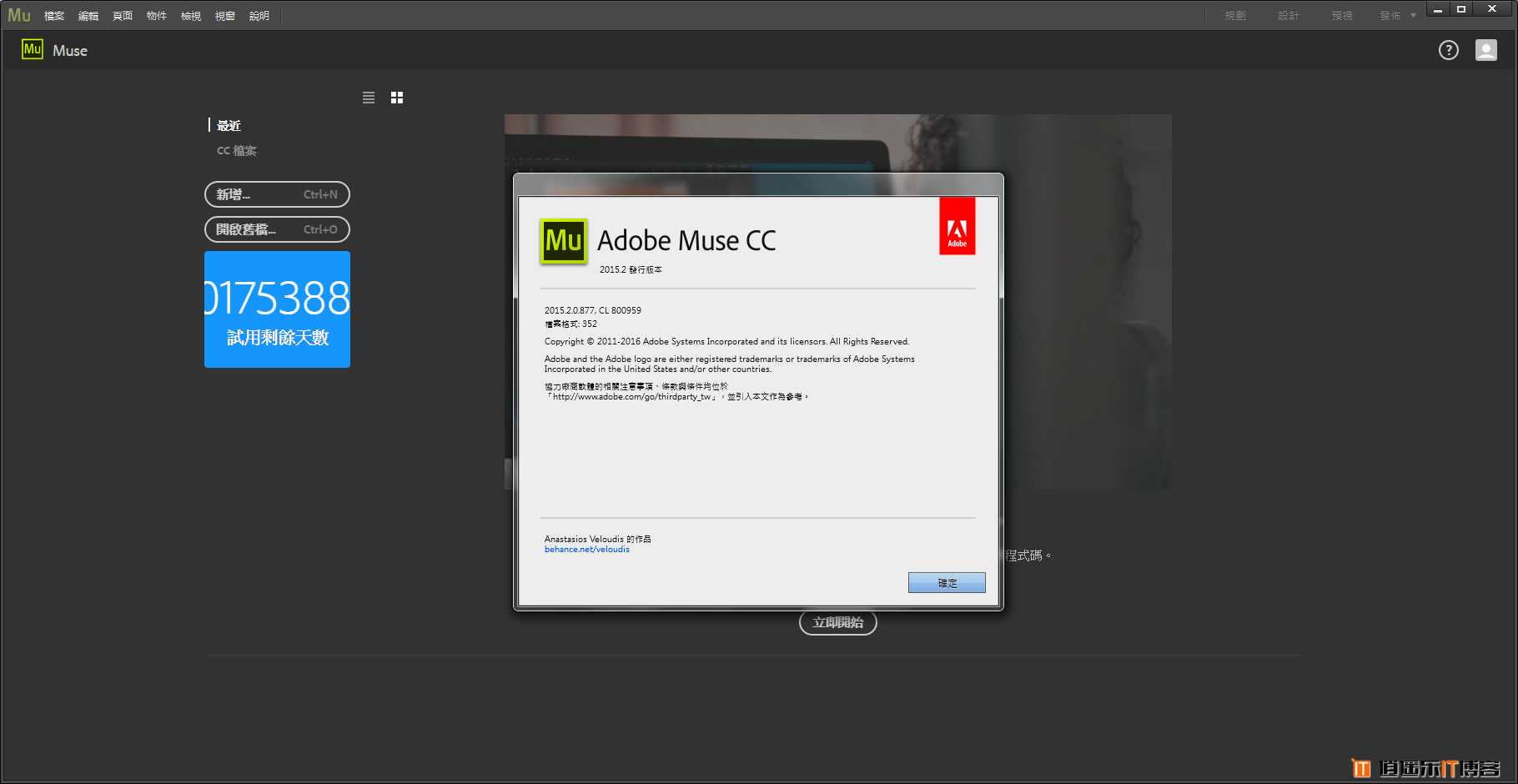The height and width of the screenshot is (784, 1518).
Task: Click the Muse logo icon in header
Action: [33, 50]
